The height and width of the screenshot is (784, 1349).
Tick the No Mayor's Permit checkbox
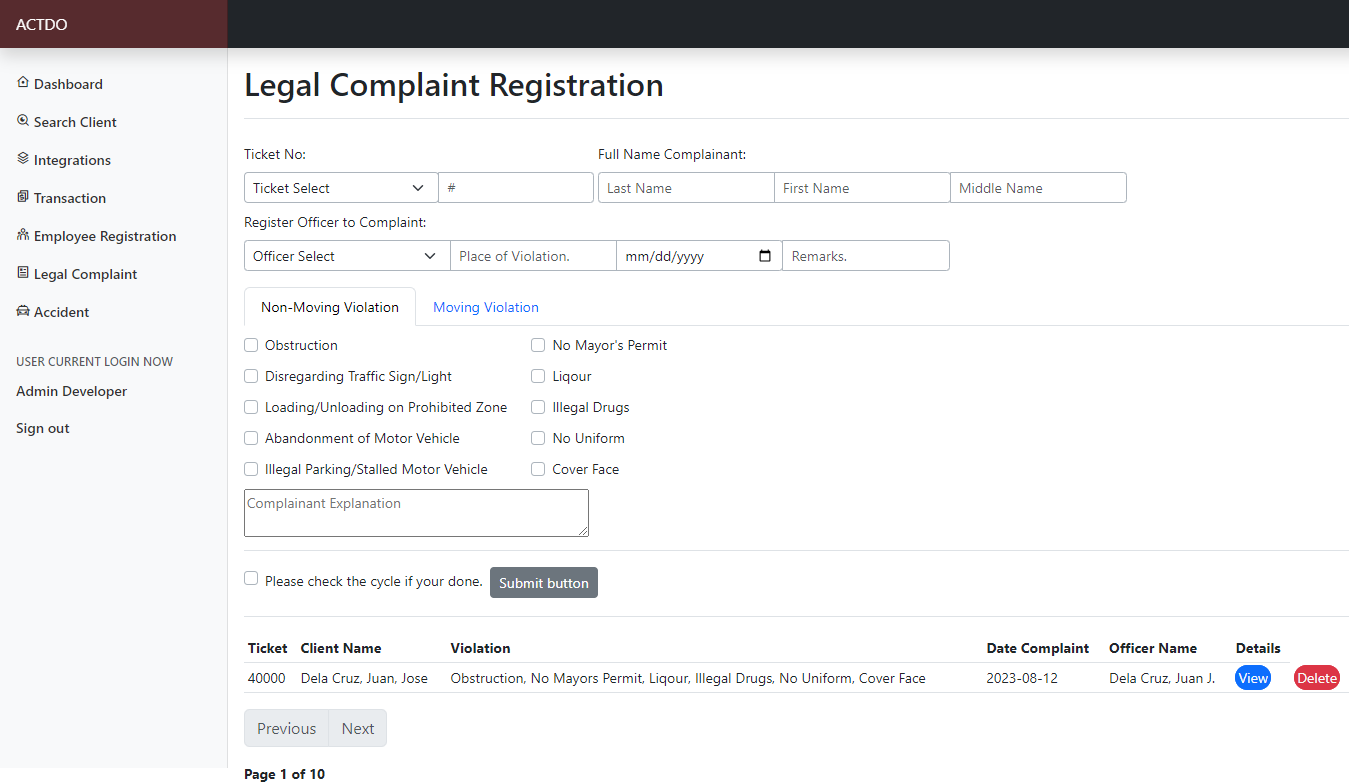pos(538,345)
